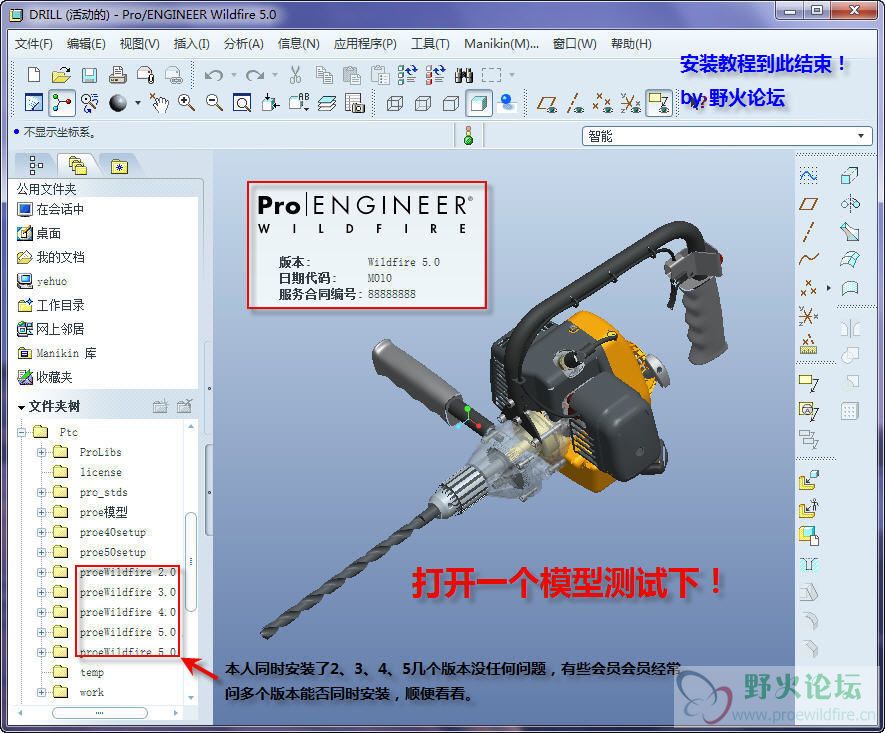Create a new file with the New icon
Image resolution: width=885 pixels, height=733 pixels.
(x=34, y=74)
